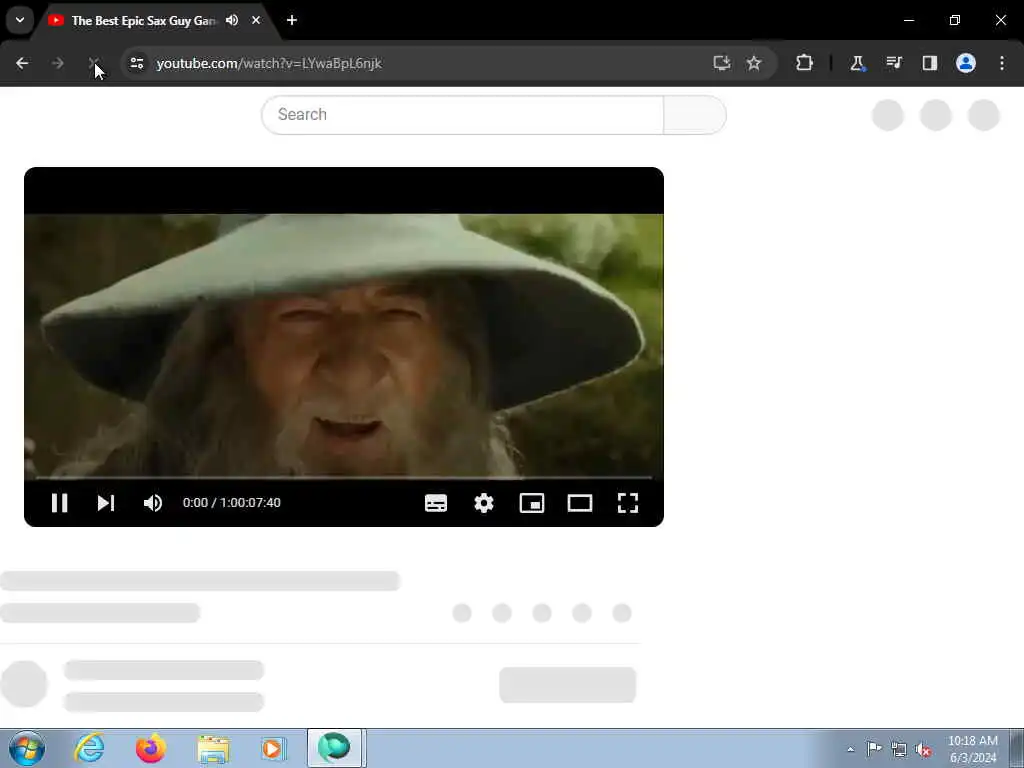Pause the video playback

coord(59,503)
